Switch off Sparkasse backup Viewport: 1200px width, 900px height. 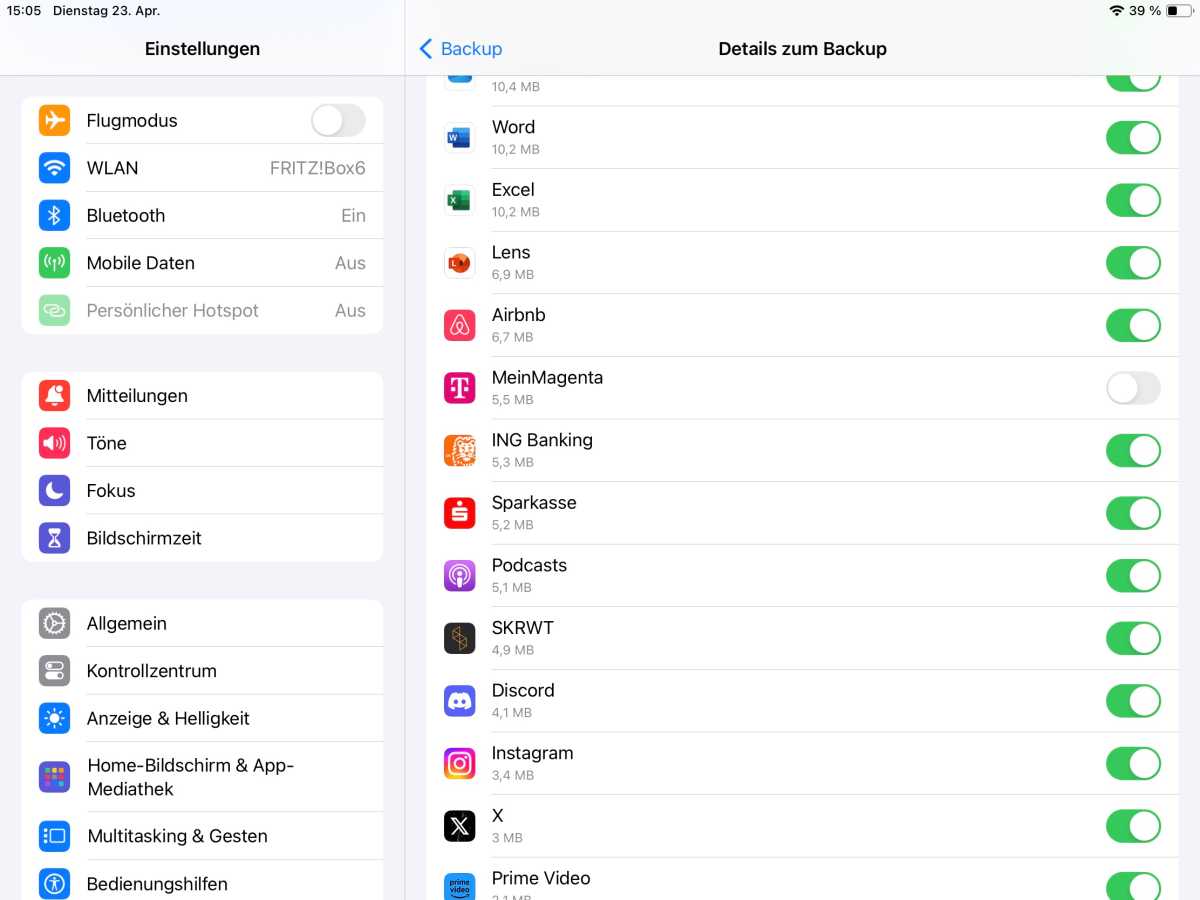point(1133,513)
